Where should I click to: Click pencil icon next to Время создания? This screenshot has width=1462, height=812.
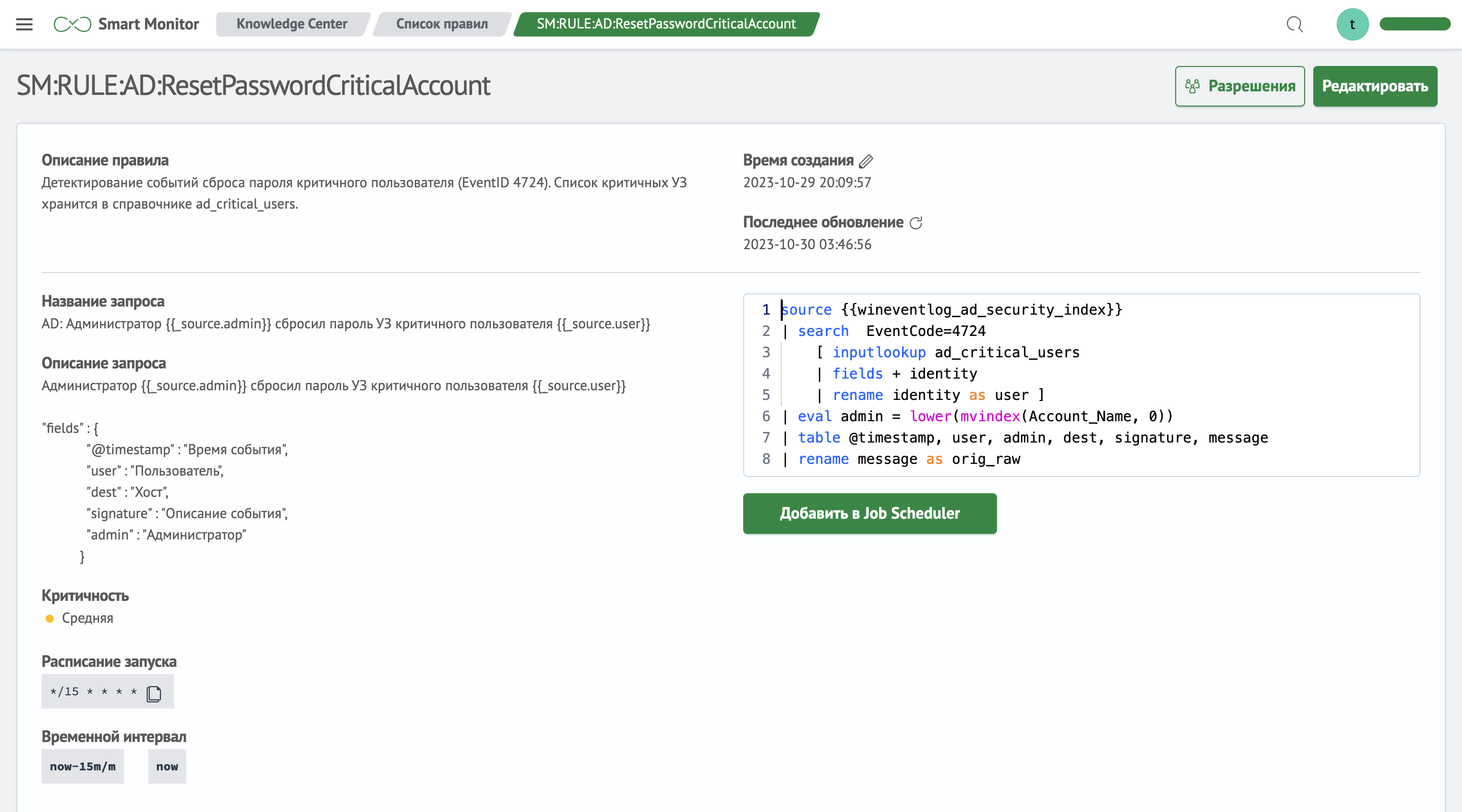click(866, 161)
